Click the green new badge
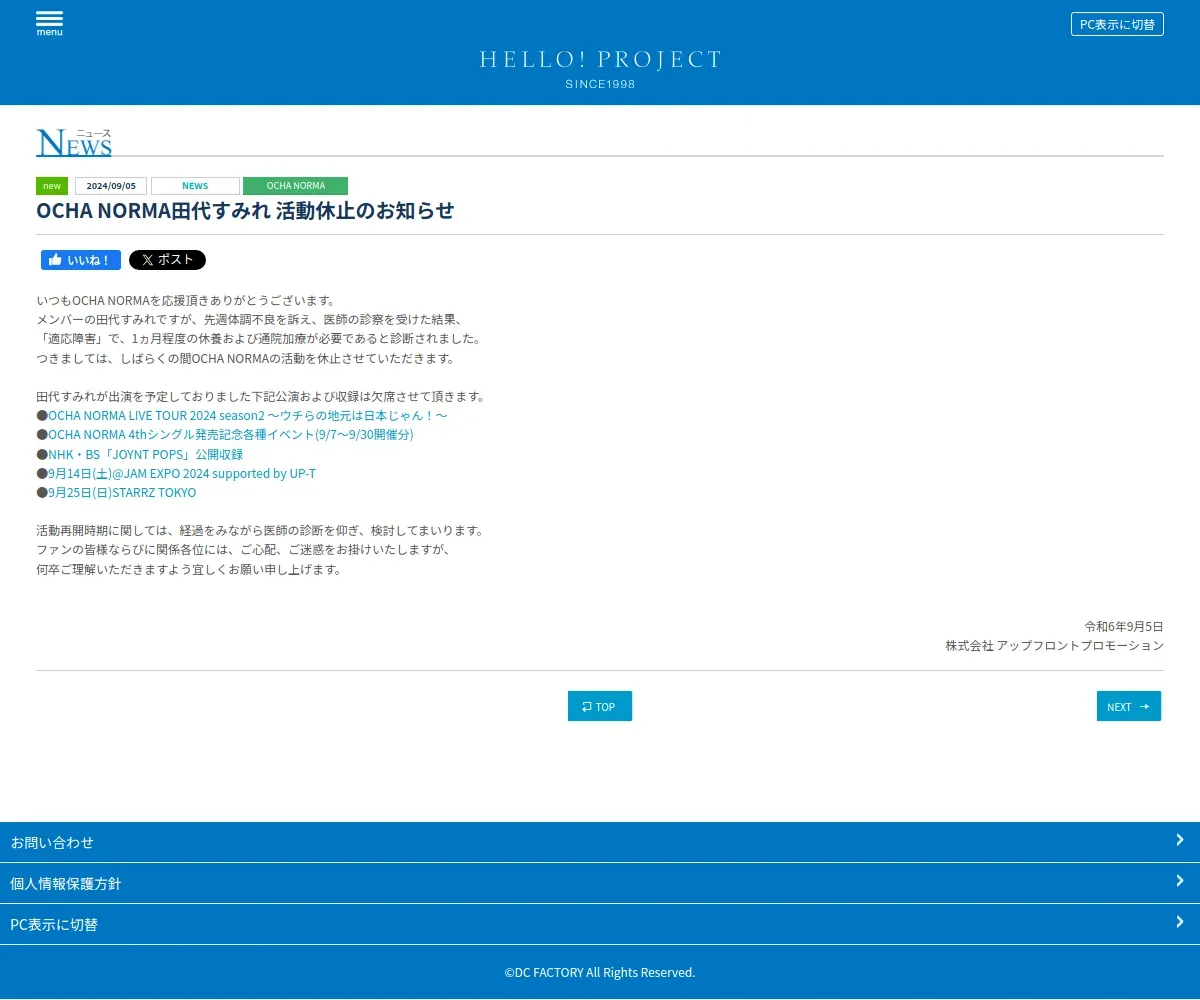 coord(52,186)
